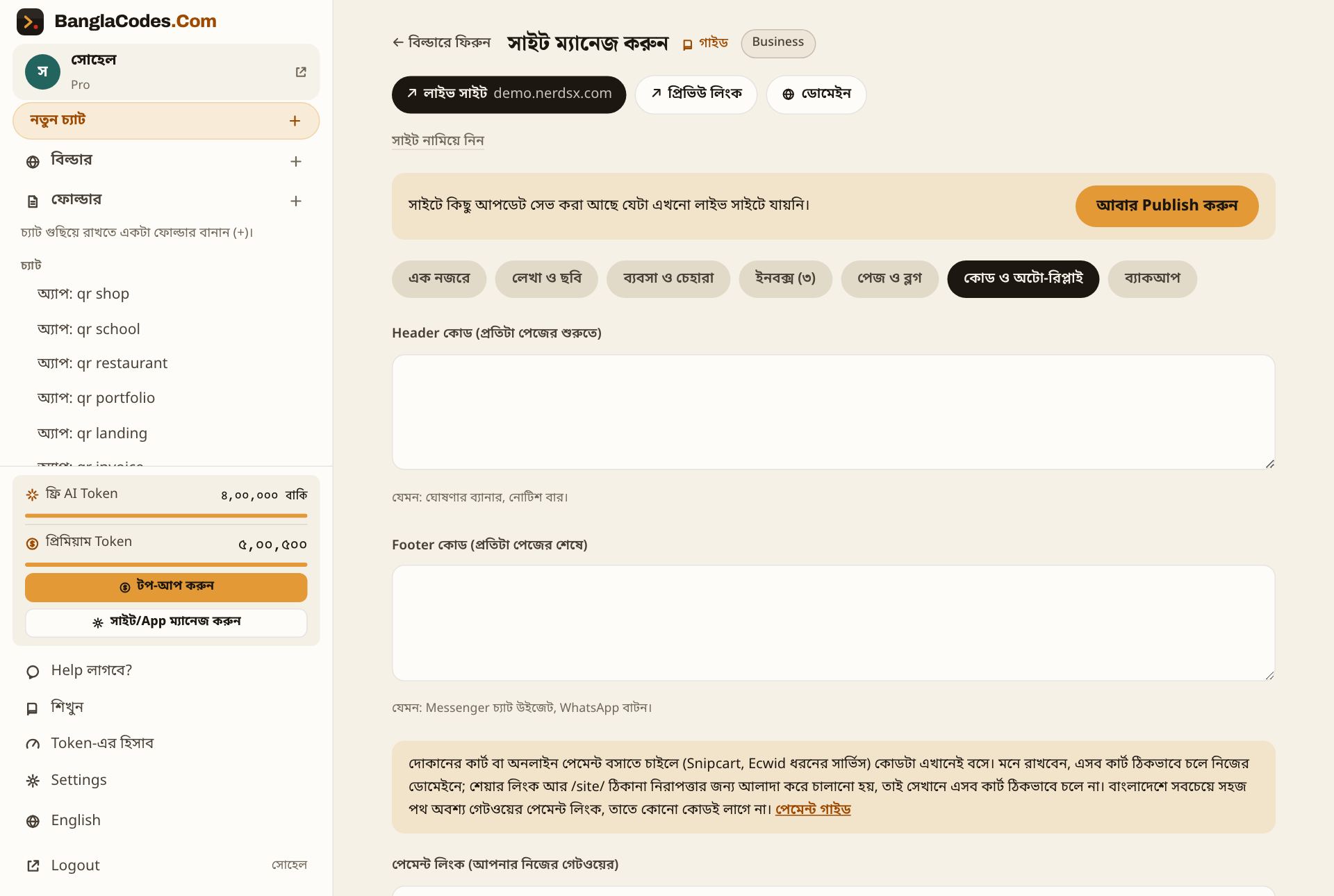Image resolution: width=1334 pixels, height=896 pixels.
Task: Open লাইভ সাইট demo.nerdsx.com button
Action: (509, 94)
